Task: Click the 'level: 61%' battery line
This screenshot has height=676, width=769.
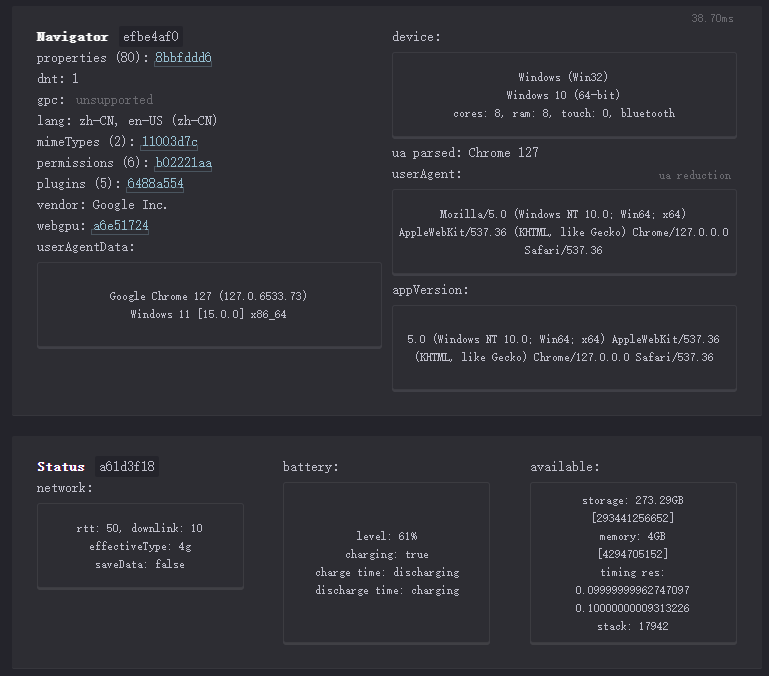Action: click(x=387, y=536)
